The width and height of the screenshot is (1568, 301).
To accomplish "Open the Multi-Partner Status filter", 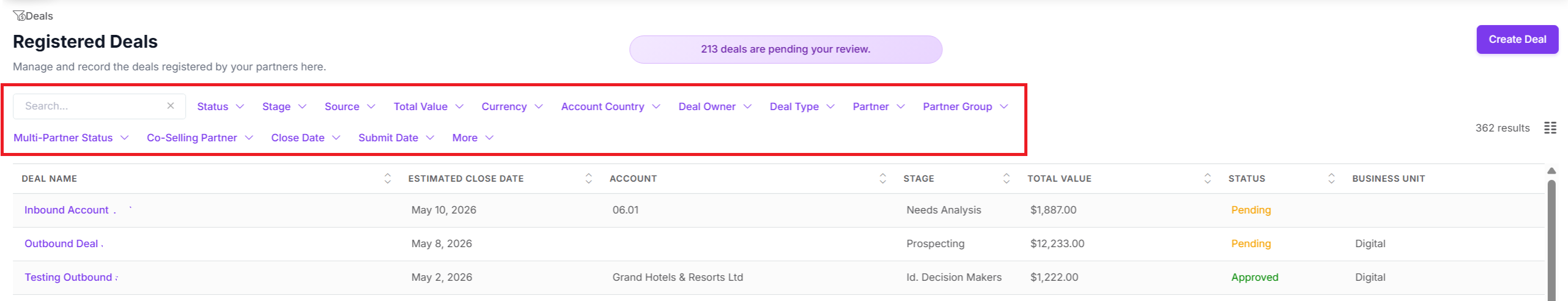I will coord(71,138).
